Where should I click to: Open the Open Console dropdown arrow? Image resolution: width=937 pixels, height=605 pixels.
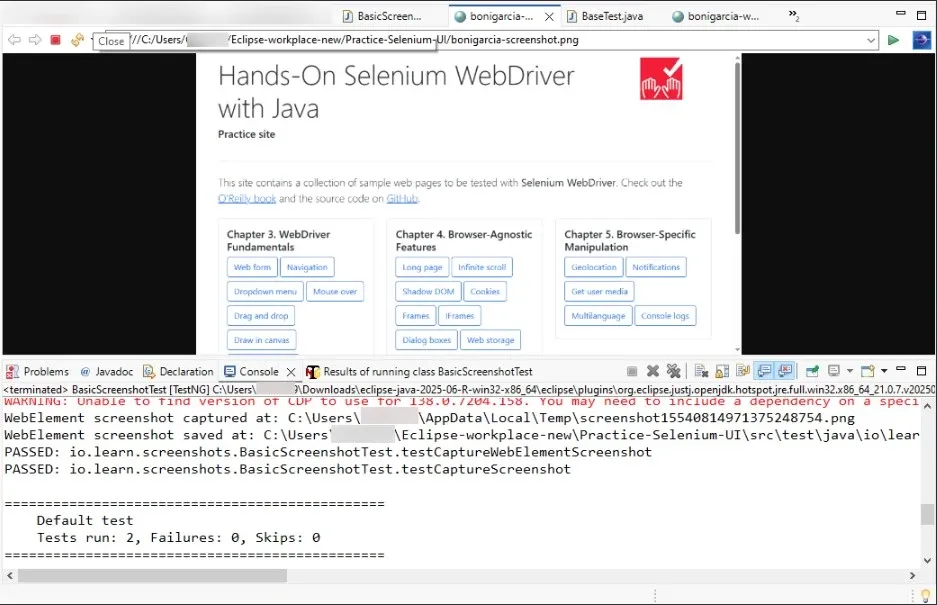884,371
